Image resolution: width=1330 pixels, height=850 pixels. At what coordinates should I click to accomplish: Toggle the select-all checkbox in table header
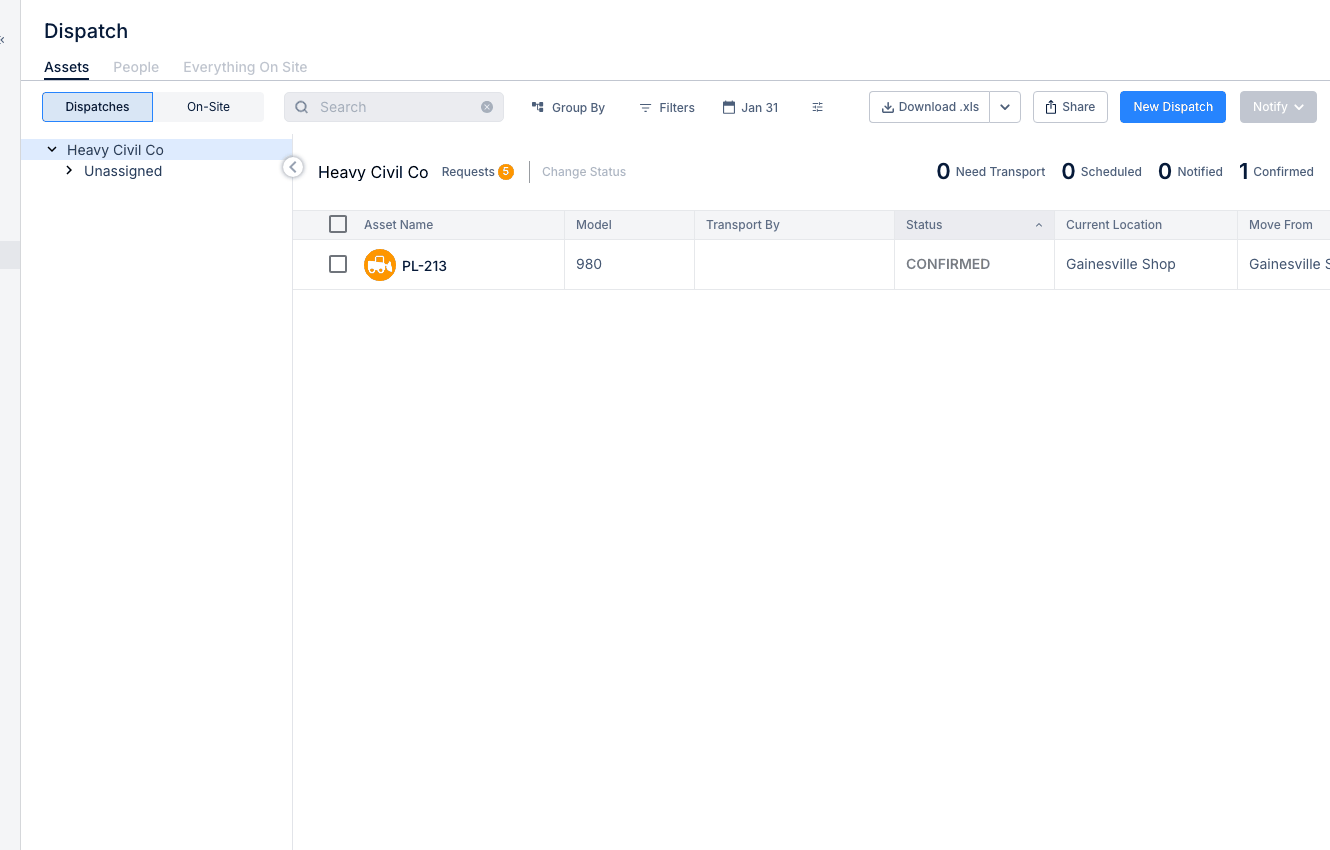point(337,224)
